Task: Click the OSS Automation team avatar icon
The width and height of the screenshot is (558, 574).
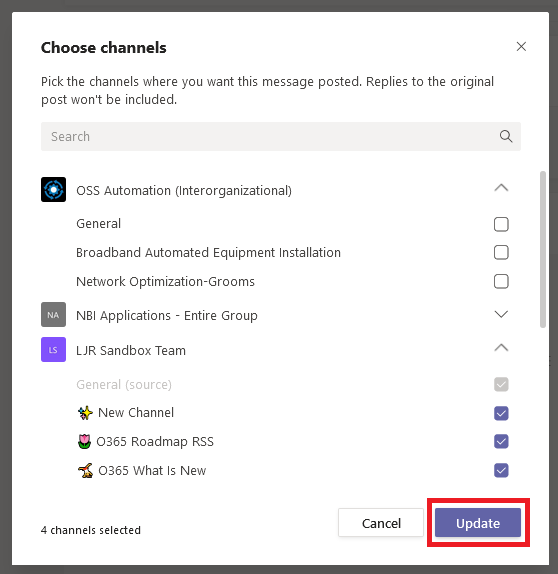Action: click(x=53, y=190)
